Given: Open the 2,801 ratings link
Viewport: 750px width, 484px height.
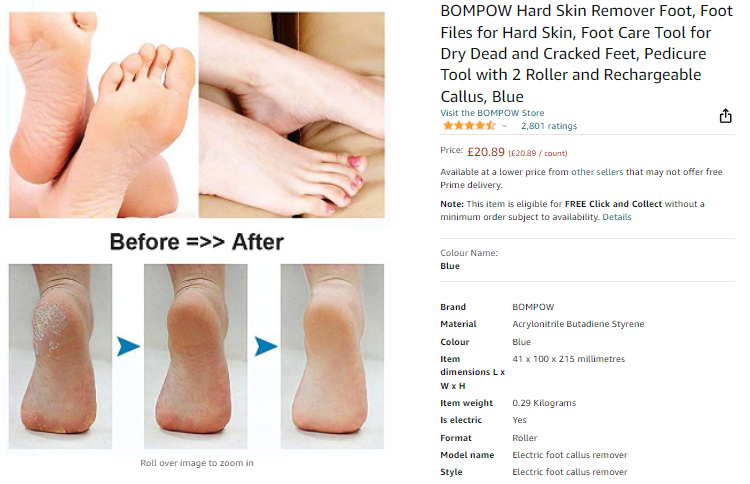Looking at the screenshot, I should click(x=549, y=126).
